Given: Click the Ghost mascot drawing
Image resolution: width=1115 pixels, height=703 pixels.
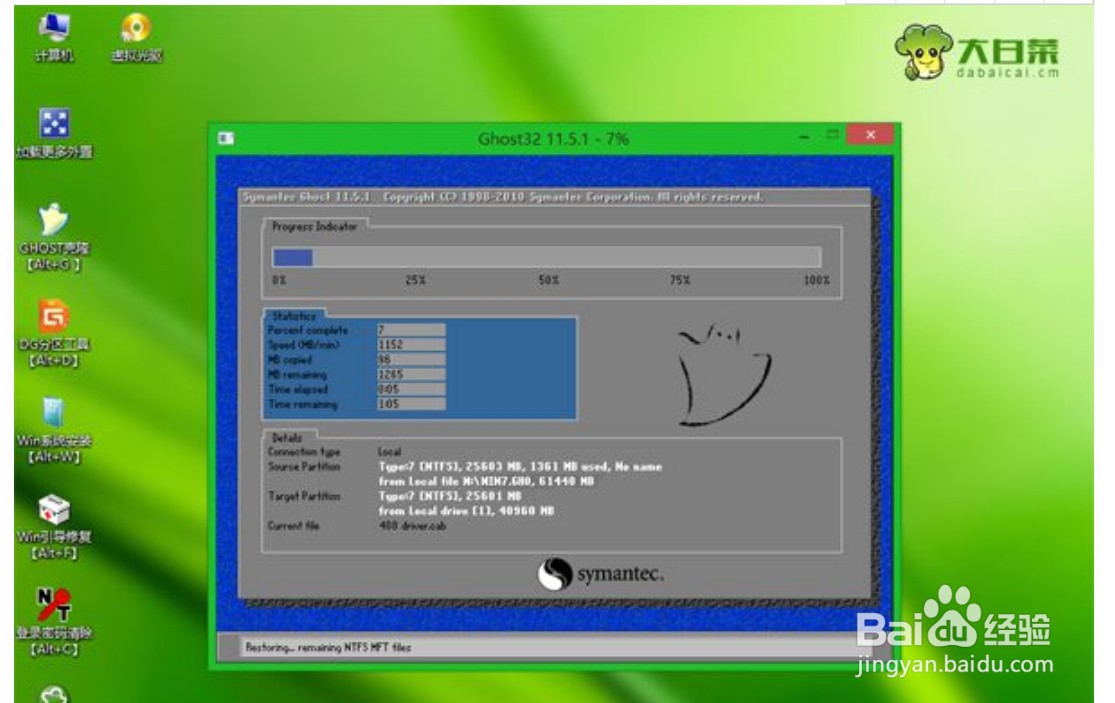Looking at the screenshot, I should tap(723, 375).
